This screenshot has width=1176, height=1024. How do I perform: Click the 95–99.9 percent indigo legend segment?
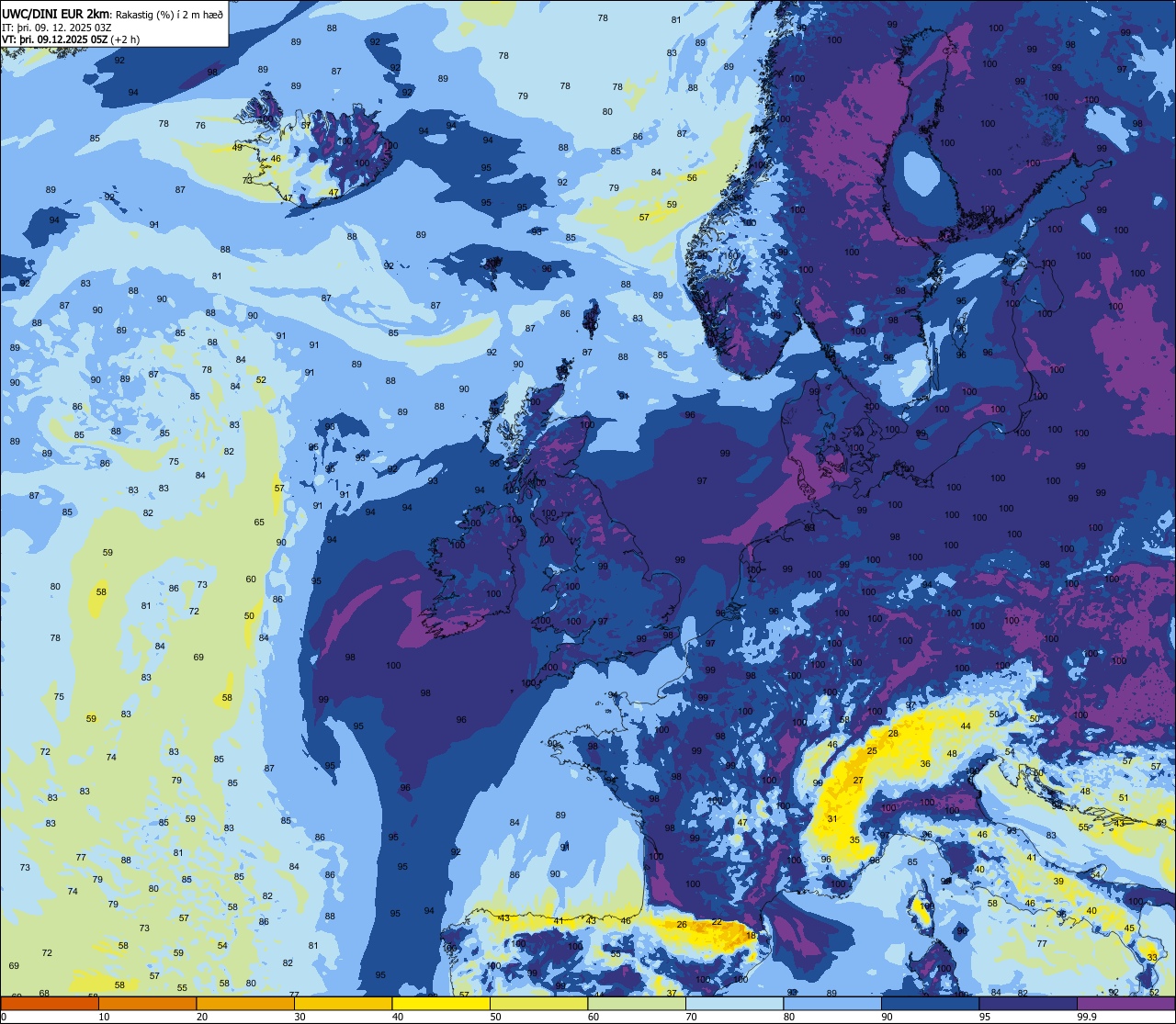point(1028,1003)
